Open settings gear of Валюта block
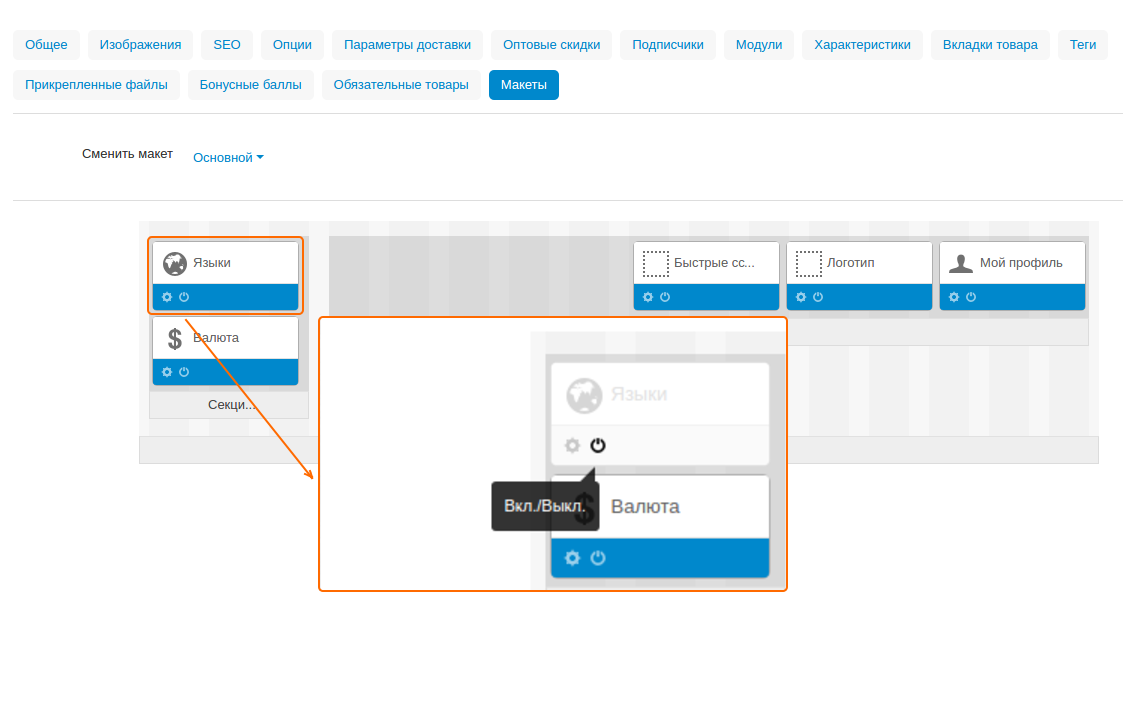 [167, 372]
